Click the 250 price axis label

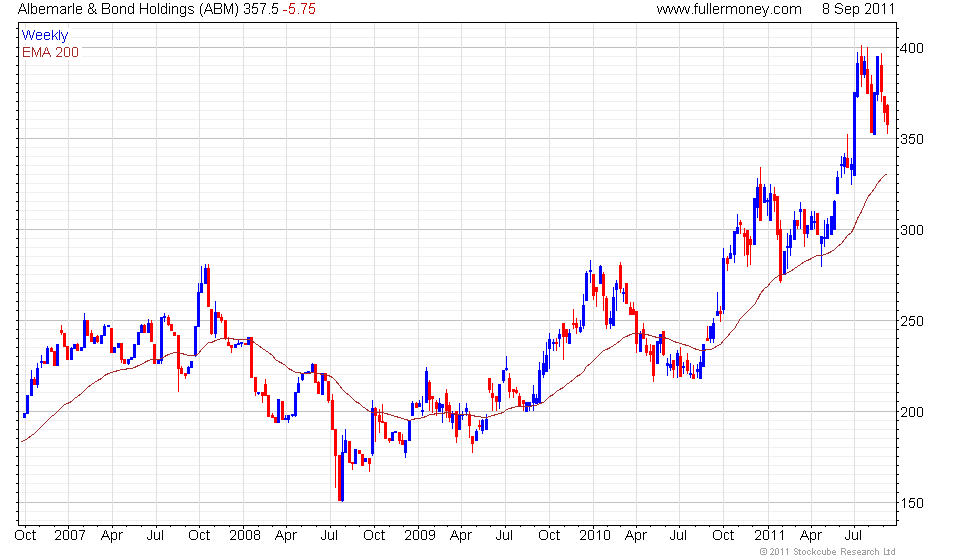910,321
